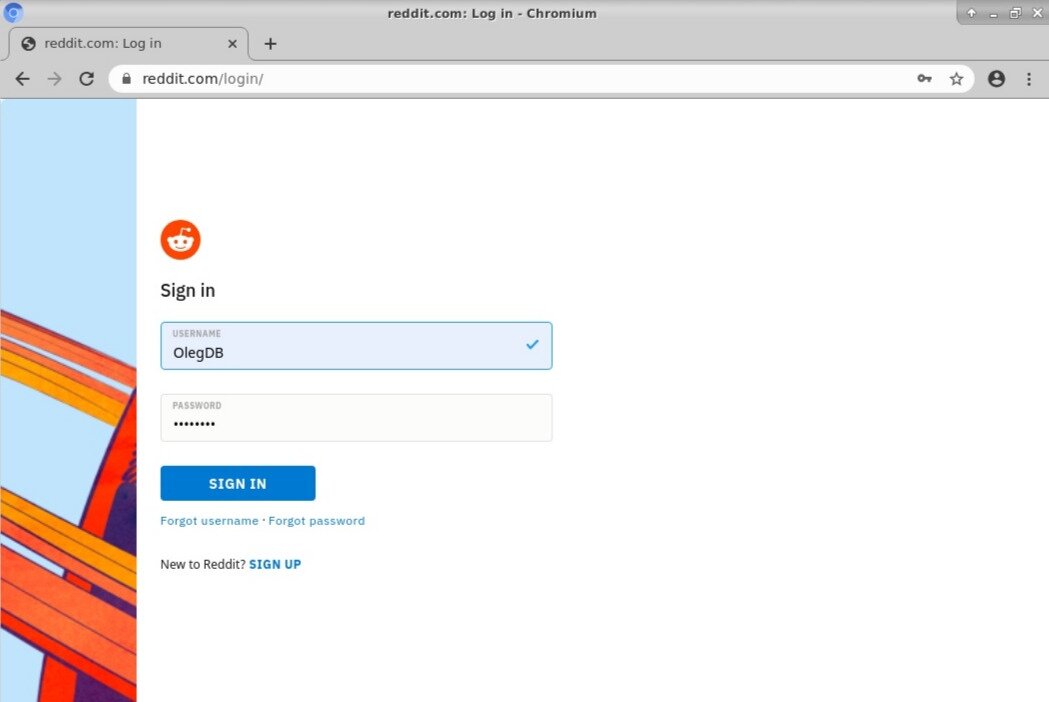View site security via the lock icon
1049x702 pixels.
tap(126, 79)
